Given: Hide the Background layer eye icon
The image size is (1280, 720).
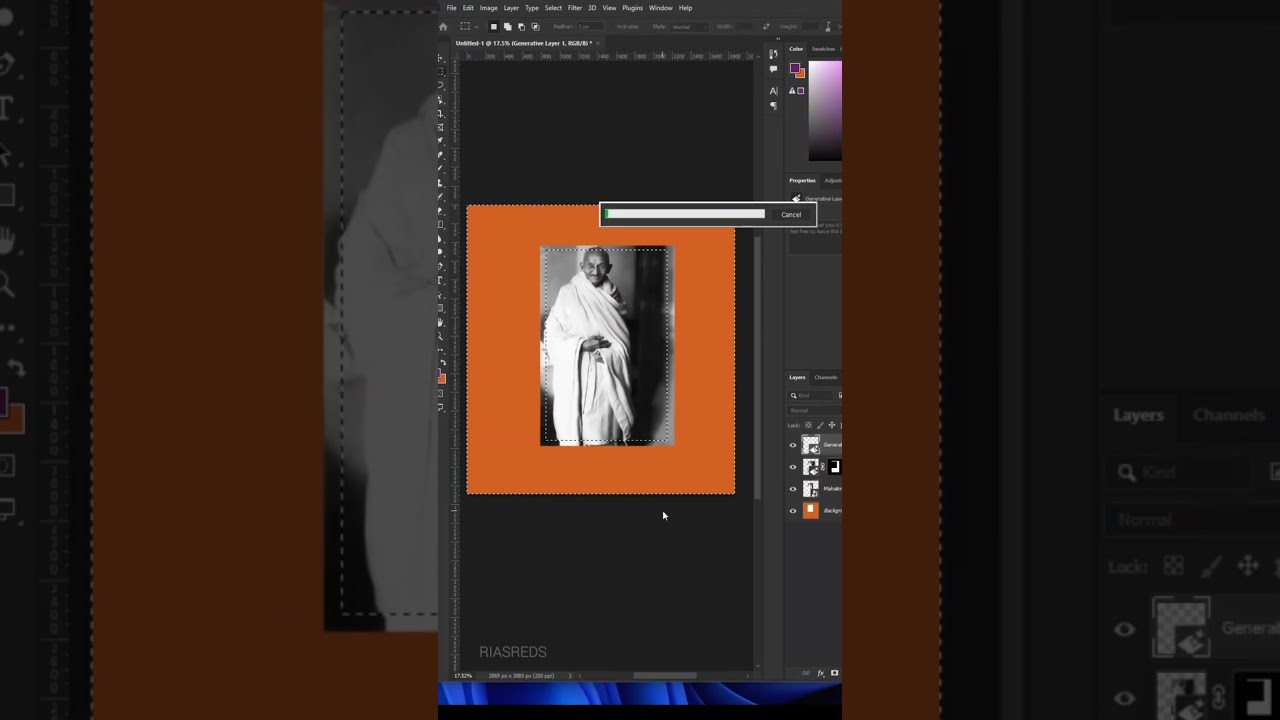Looking at the screenshot, I should pyautogui.click(x=793, y=511).
